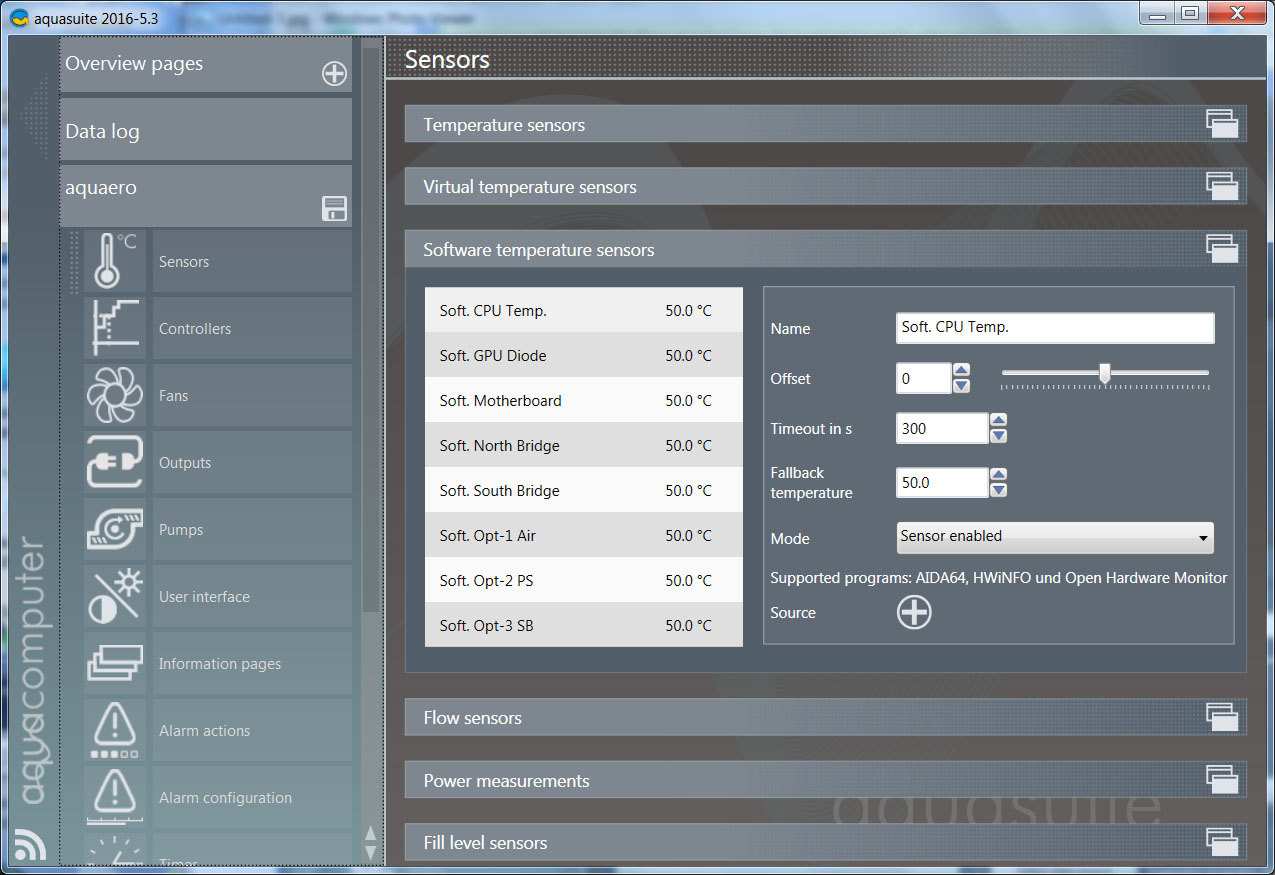
Task: Click the Pumps icon
Action: (x=115, y=530)
